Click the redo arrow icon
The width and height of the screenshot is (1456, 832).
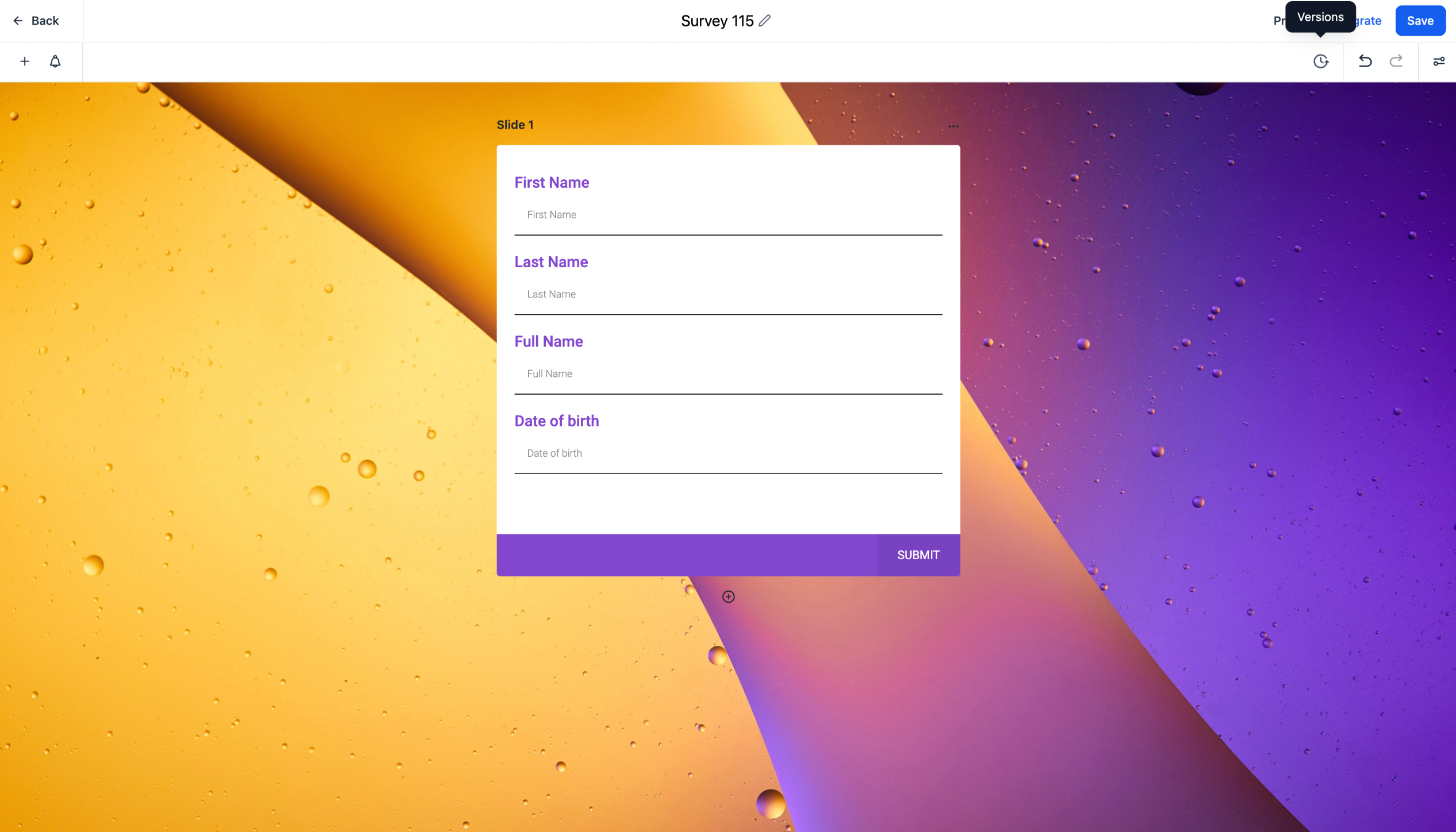click(x=1396, y=61)
